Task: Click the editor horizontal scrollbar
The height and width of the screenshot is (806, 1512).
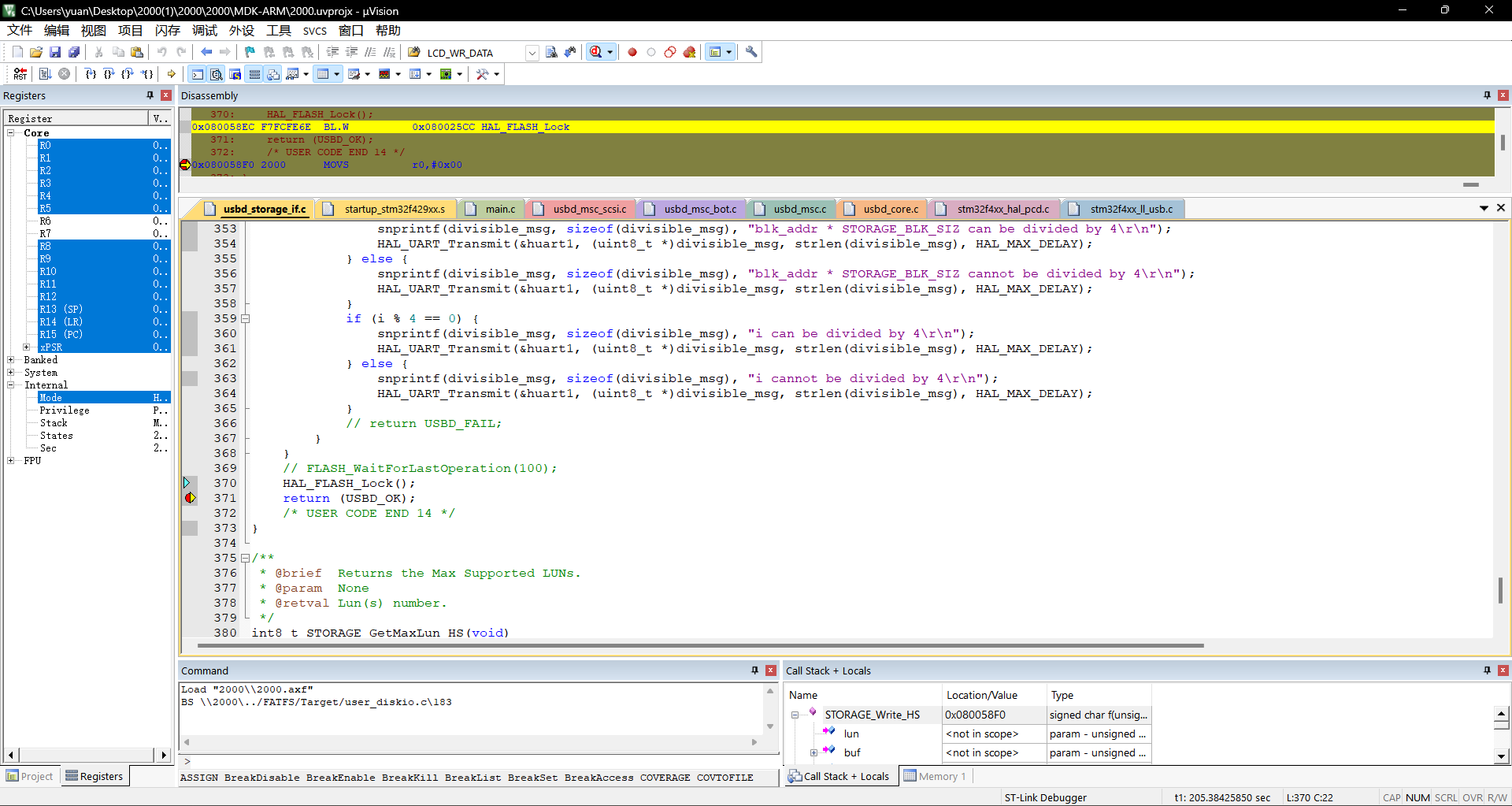Action: click(x=699, y=645)
